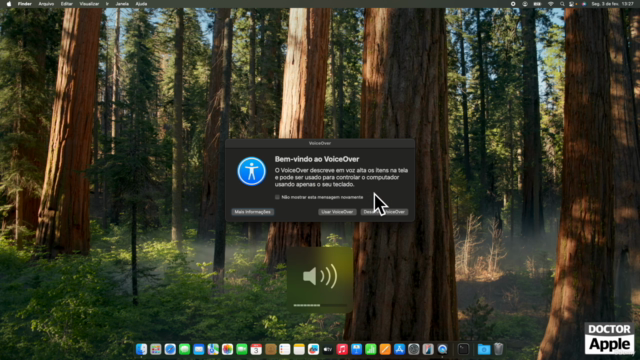Open the Apple menu
This screenshot has width=640, height=360.
click(x=9, y=4)
